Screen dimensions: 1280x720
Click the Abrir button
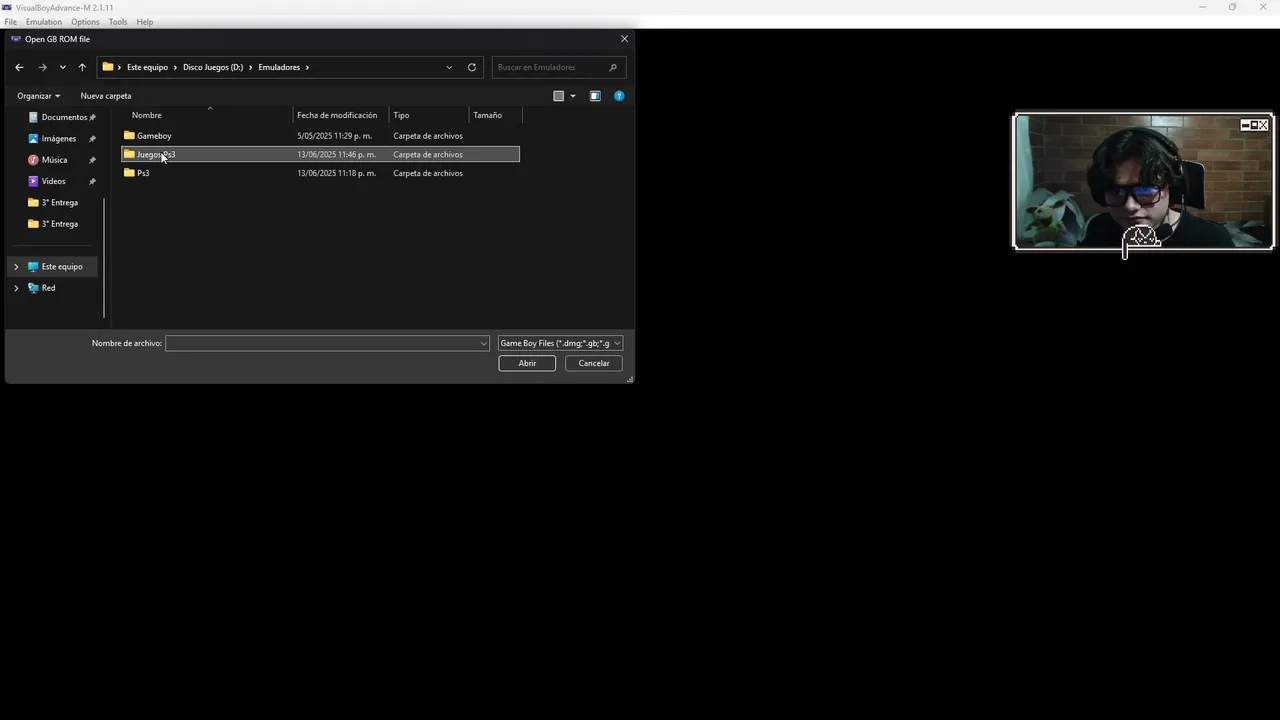tap(527, 363)
